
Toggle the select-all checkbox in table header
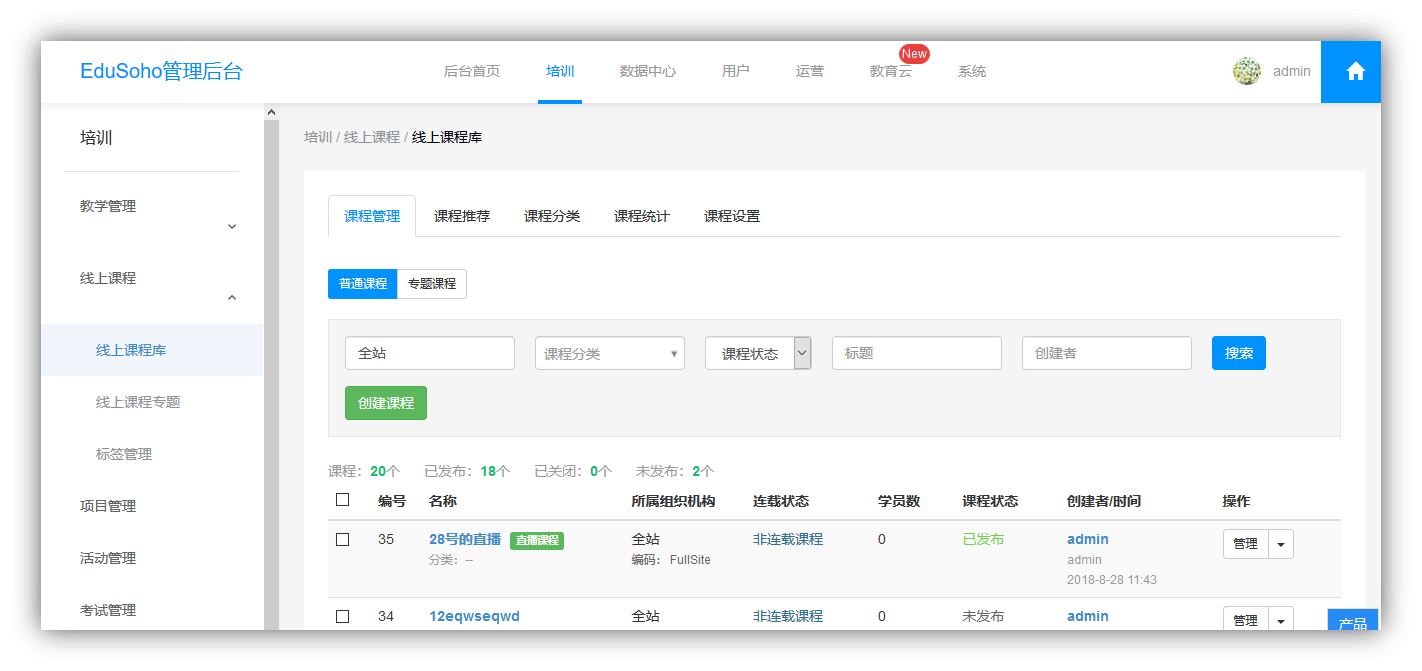pos(343,500)
